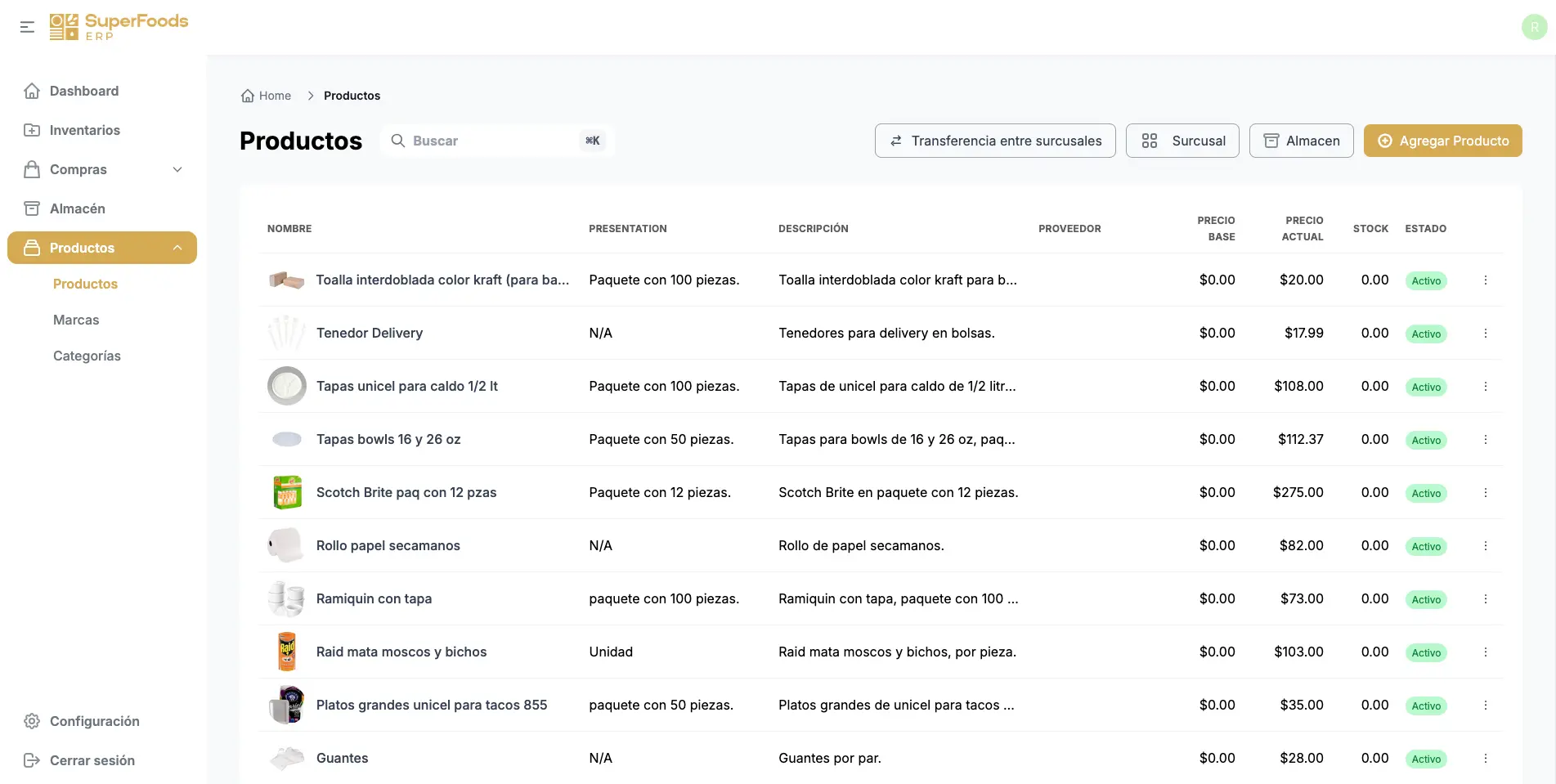Click kebab menu for Raid mata moscos
Screen dimensions: 1556x784
[x=1485, y=652]
